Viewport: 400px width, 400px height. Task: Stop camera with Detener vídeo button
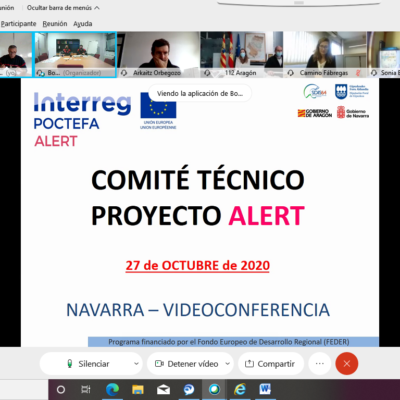[187, 364]
